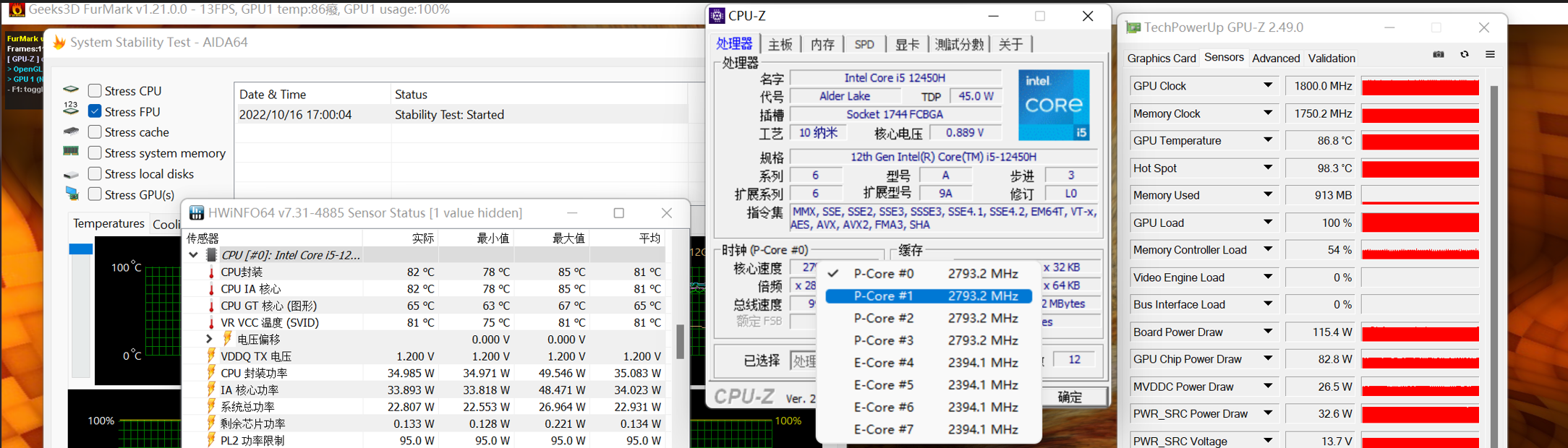
Task: Switch to the 内存 tab in CPU-Z
Action: point(822,45)
